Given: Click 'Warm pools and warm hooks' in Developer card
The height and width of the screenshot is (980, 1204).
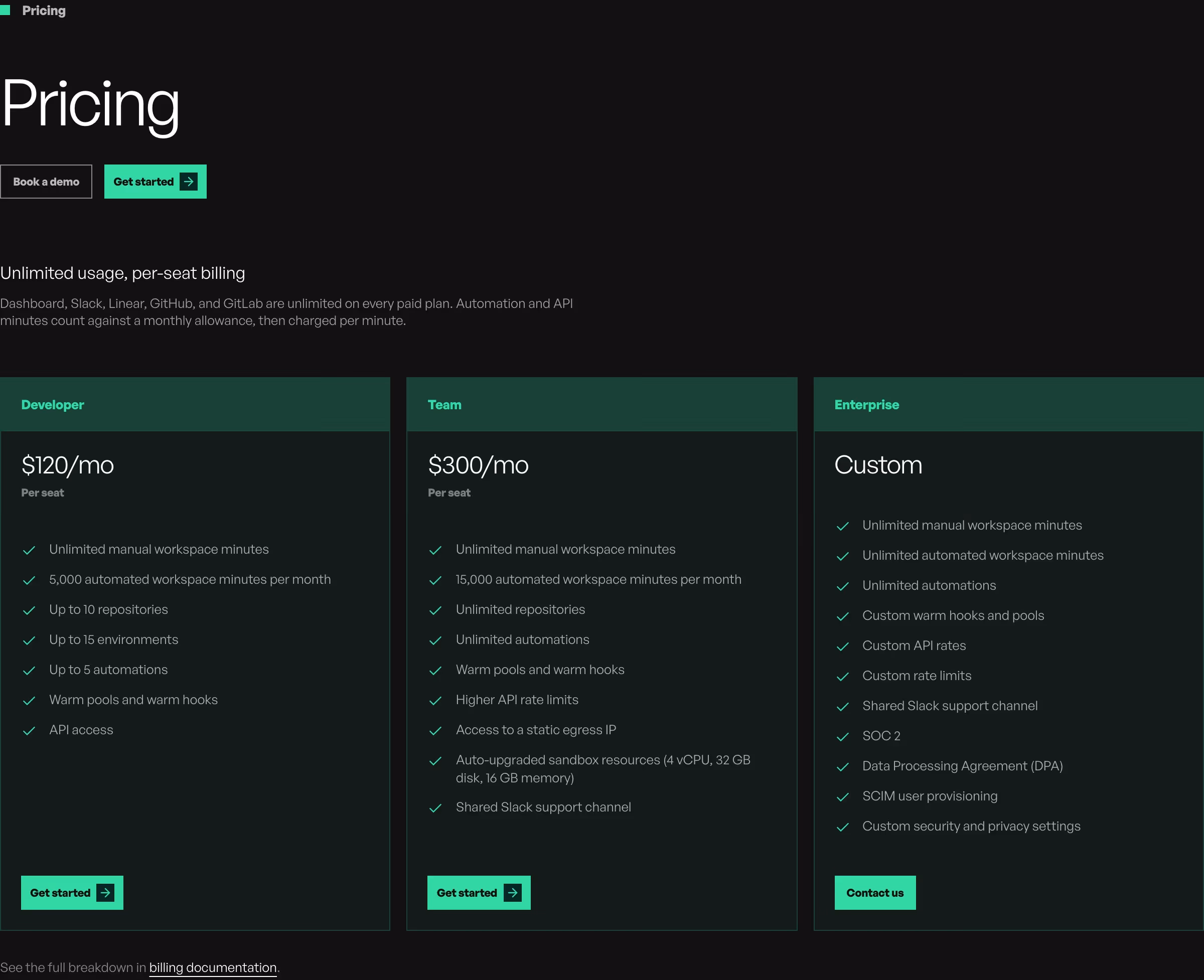Looking at the screenshot, I should point(133,700).
